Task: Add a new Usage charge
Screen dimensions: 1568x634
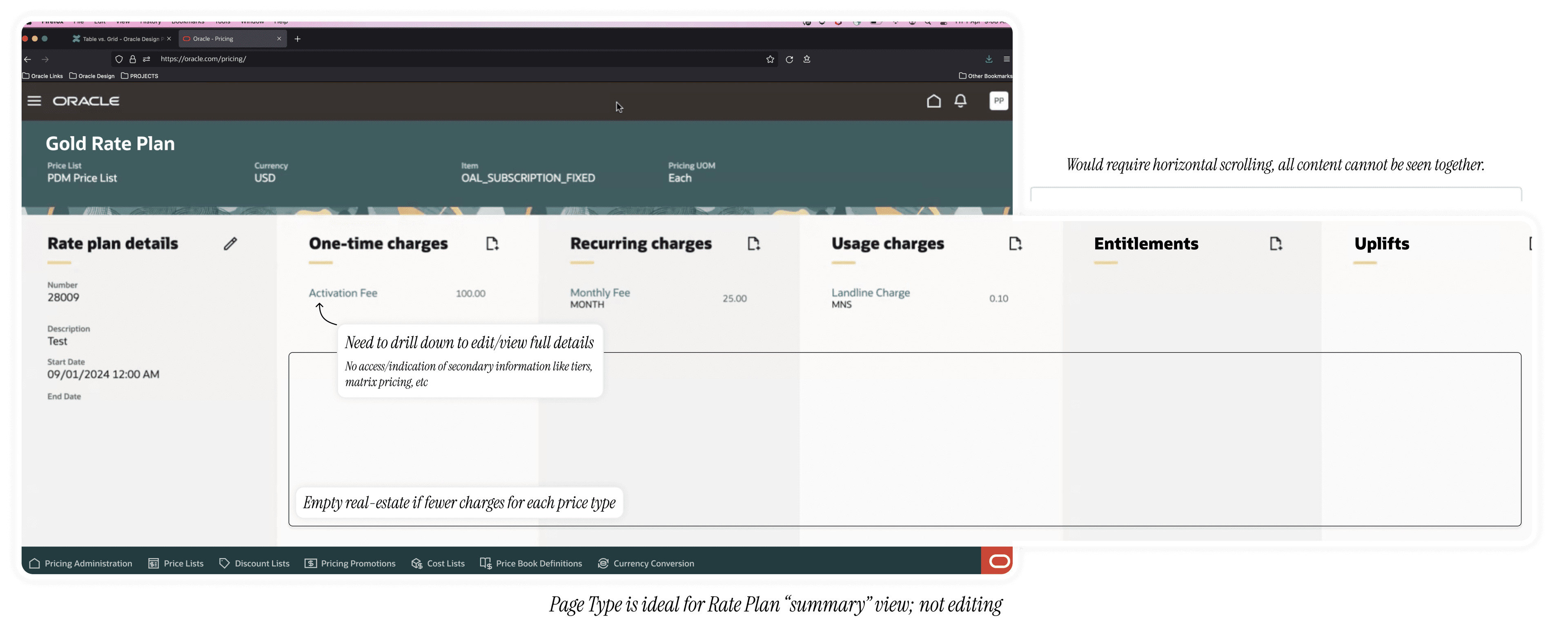Action: [1015, 243]
